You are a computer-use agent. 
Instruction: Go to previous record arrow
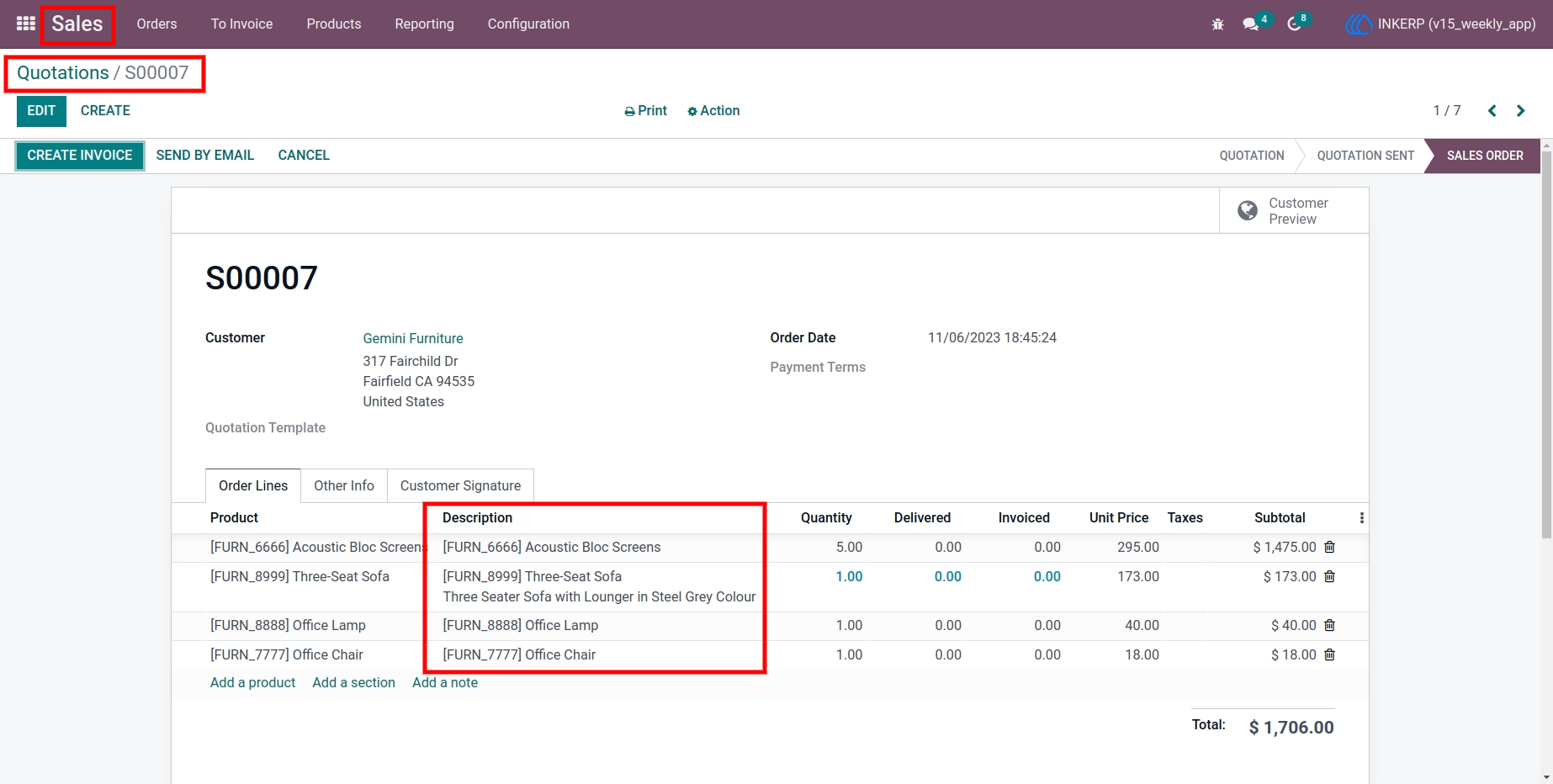point(1492,111)
